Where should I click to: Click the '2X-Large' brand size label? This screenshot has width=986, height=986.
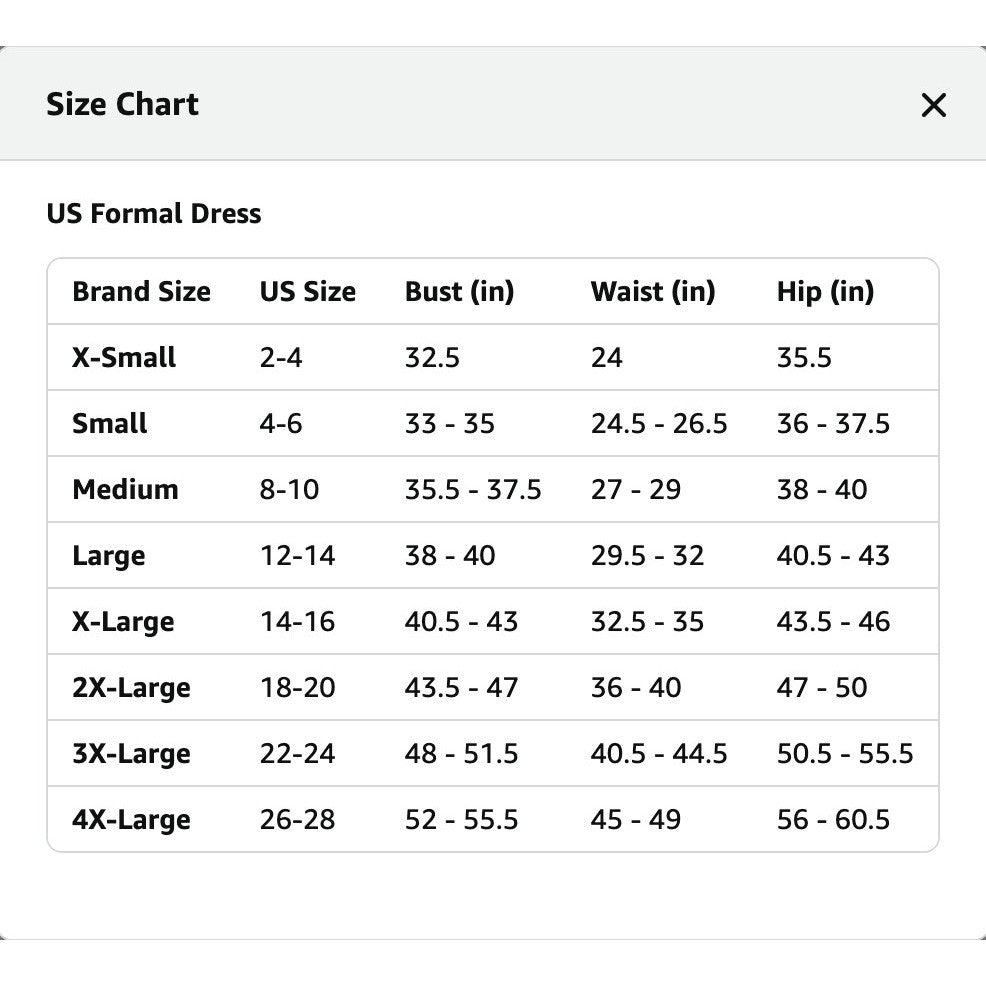(131, 688)
